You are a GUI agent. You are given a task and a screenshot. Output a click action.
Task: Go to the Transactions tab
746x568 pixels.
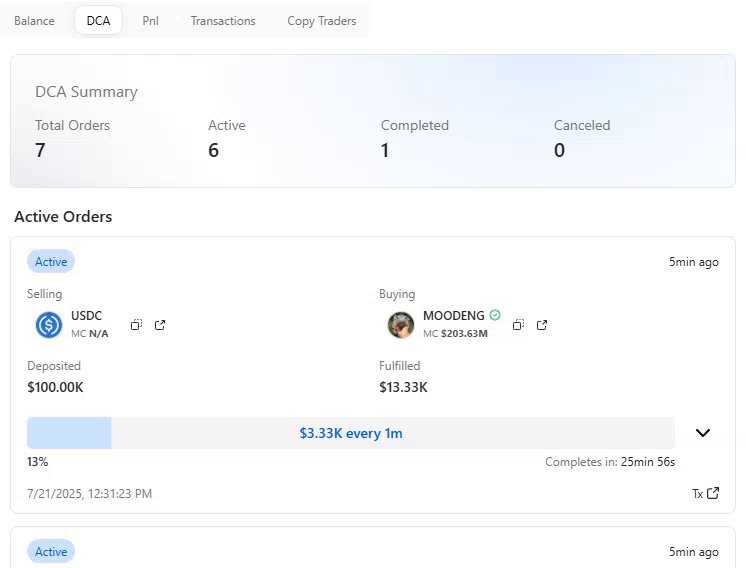click(x=223, y=21)
